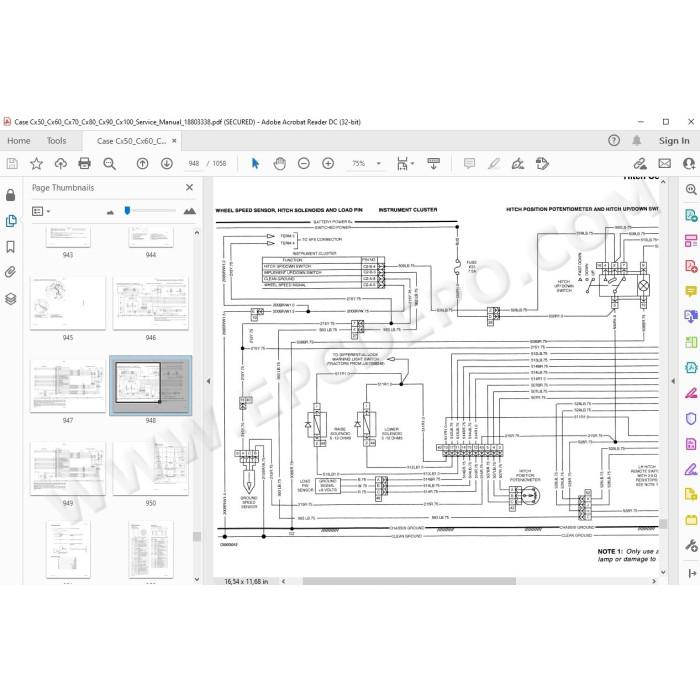Image resolution: width=700 pixels, height=700 pixels.
Task: Open Comment tool in right pane
Action: (x=691, y=292)
